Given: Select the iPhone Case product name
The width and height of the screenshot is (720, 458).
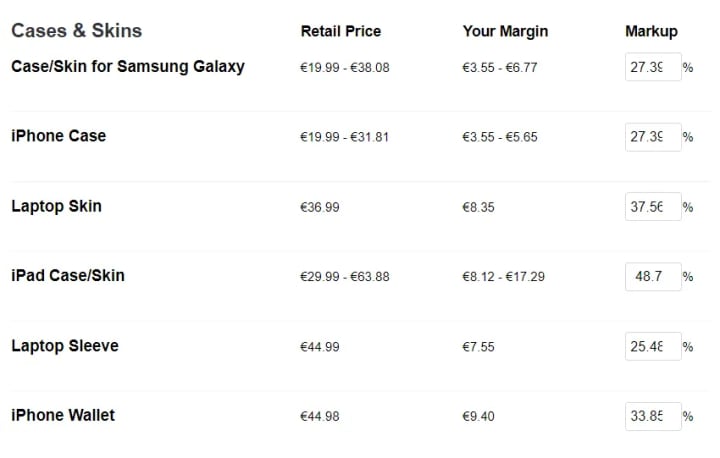Looking at the screenshot, I should point(58,136).
